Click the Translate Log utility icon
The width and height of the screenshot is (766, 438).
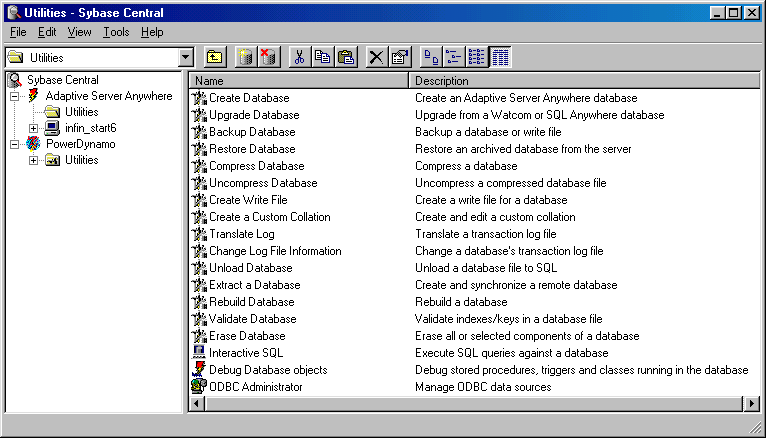point(199,234)
